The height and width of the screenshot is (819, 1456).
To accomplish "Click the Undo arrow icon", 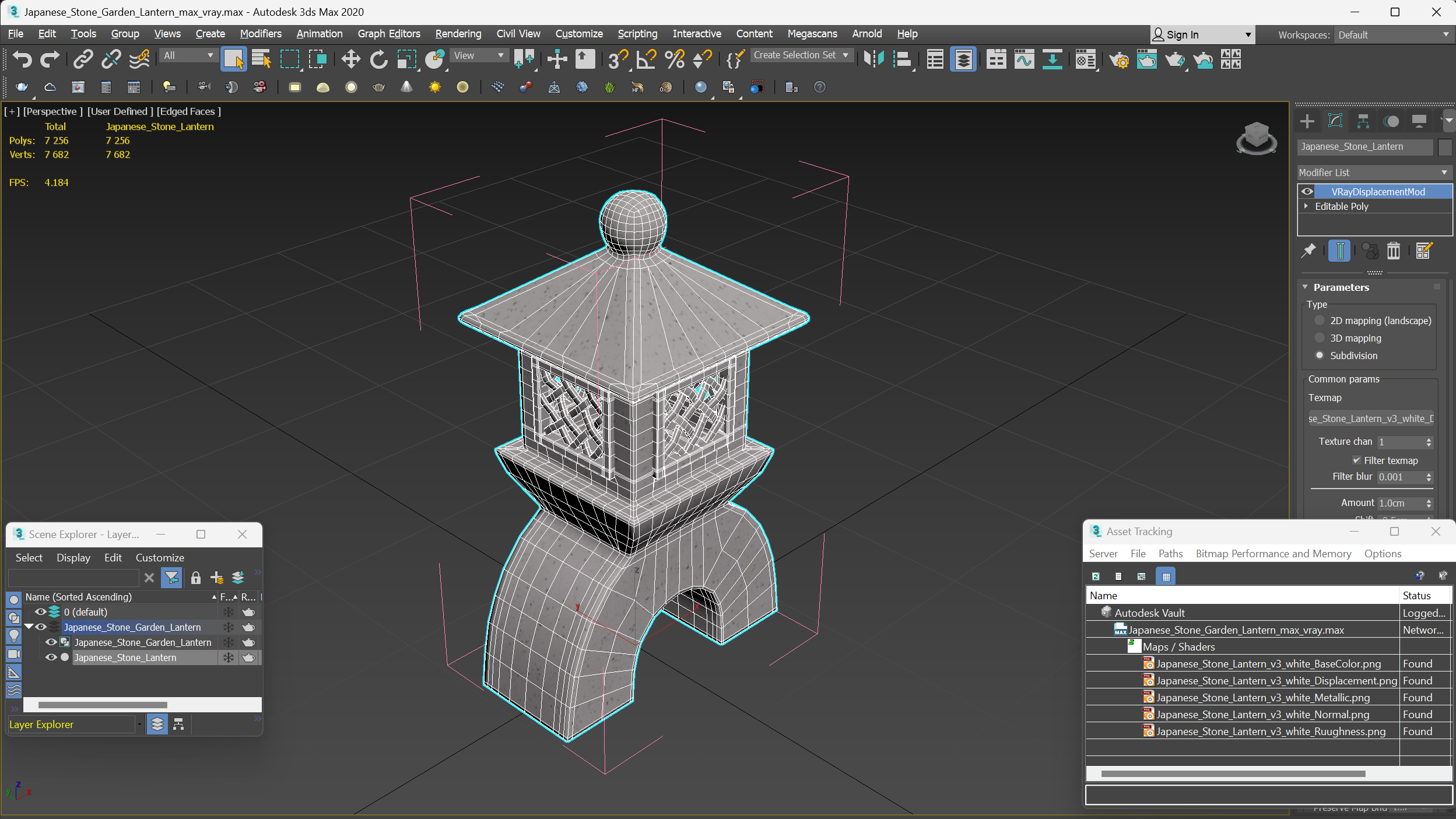I will pos(22,59).
